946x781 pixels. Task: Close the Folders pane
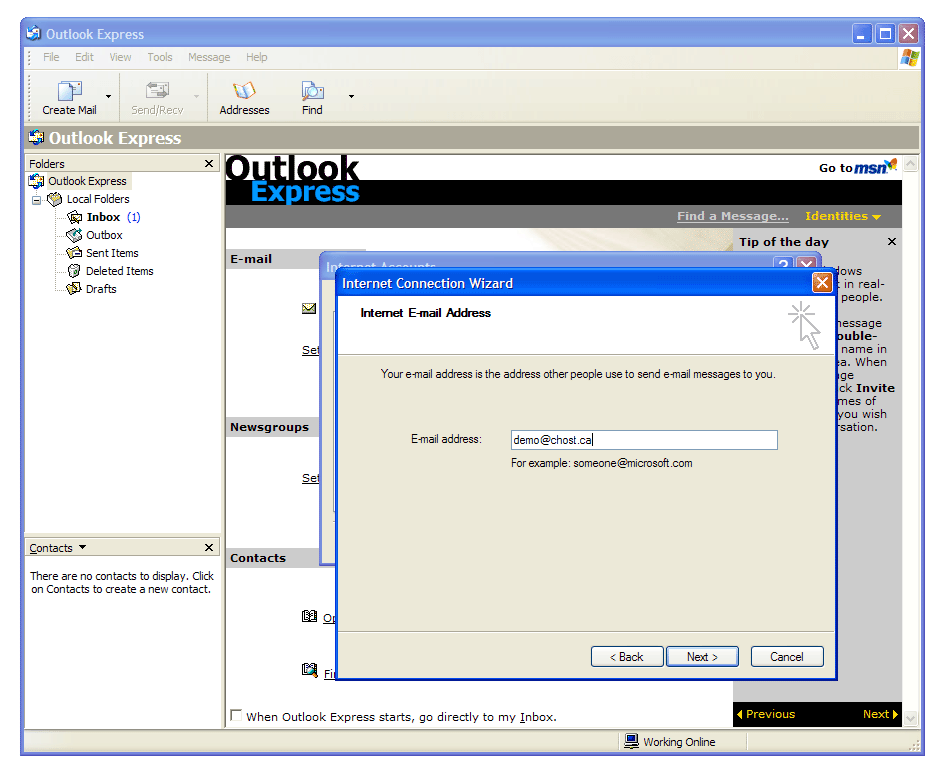209,163
